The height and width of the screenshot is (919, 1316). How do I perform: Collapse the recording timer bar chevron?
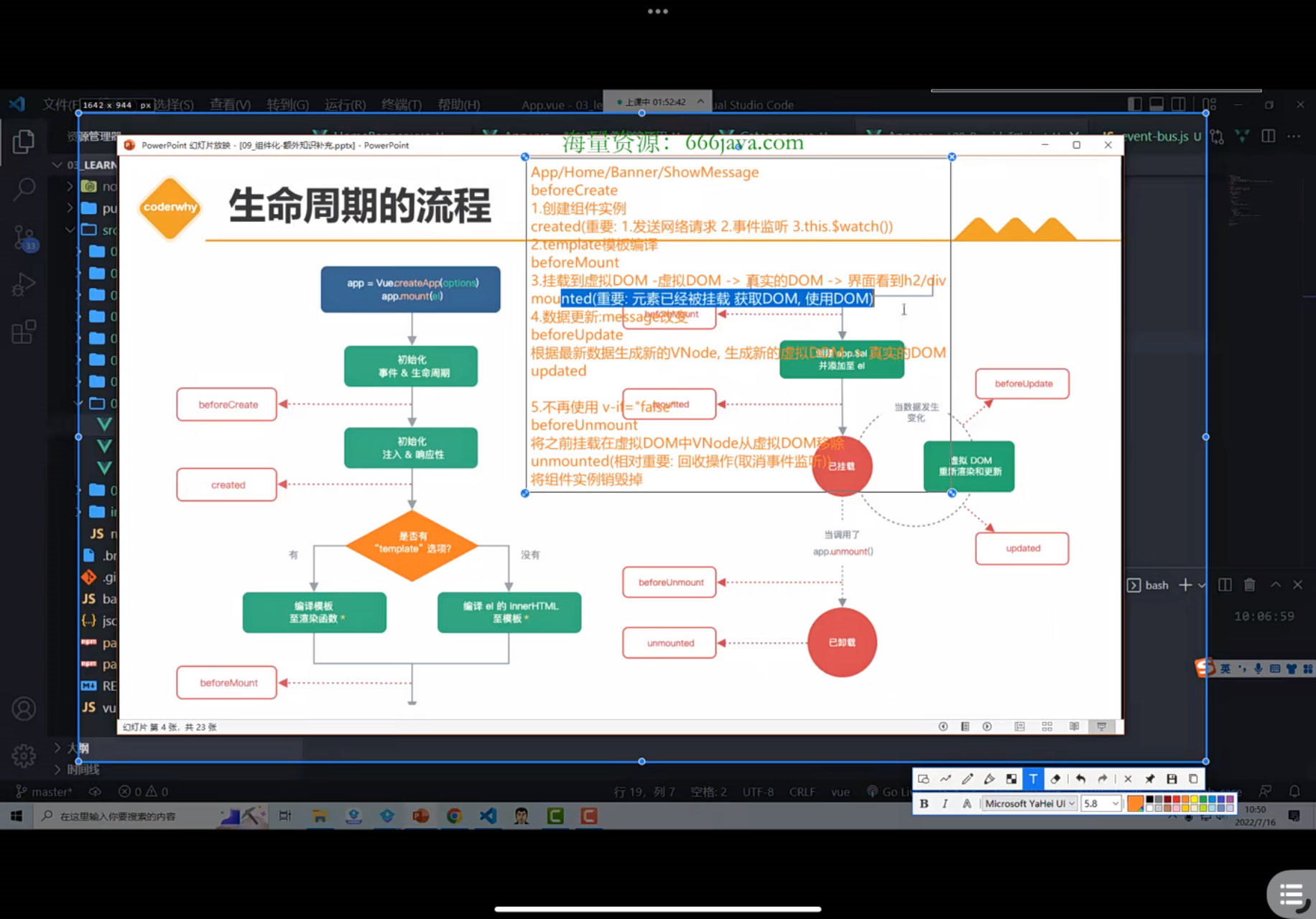(x=700, y=102)
